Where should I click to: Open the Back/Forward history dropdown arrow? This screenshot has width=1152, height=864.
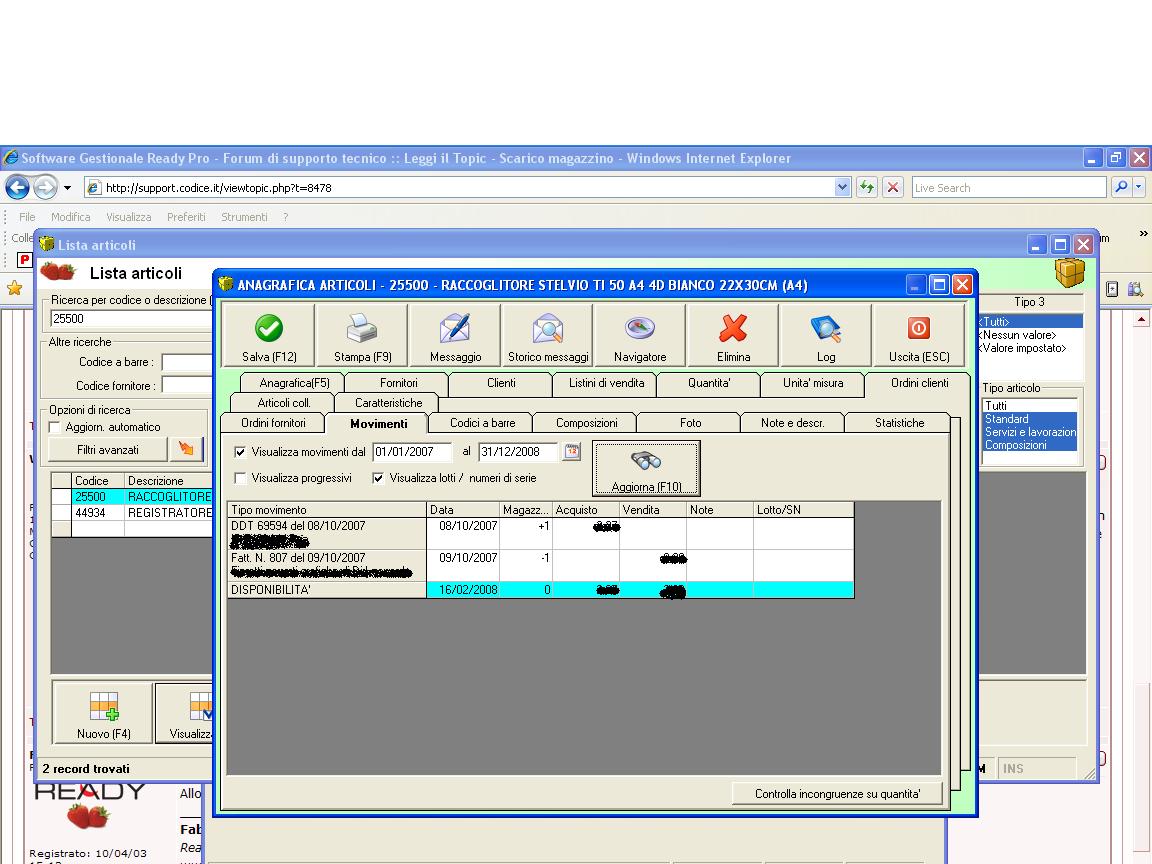[x=68, y=188]
